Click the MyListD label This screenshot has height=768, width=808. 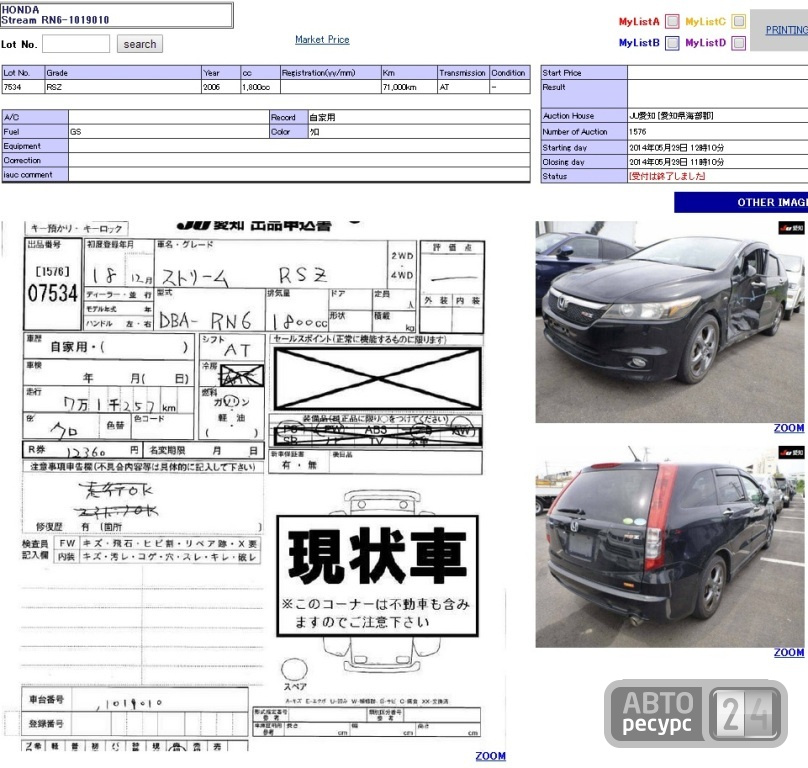coord(705,43)
